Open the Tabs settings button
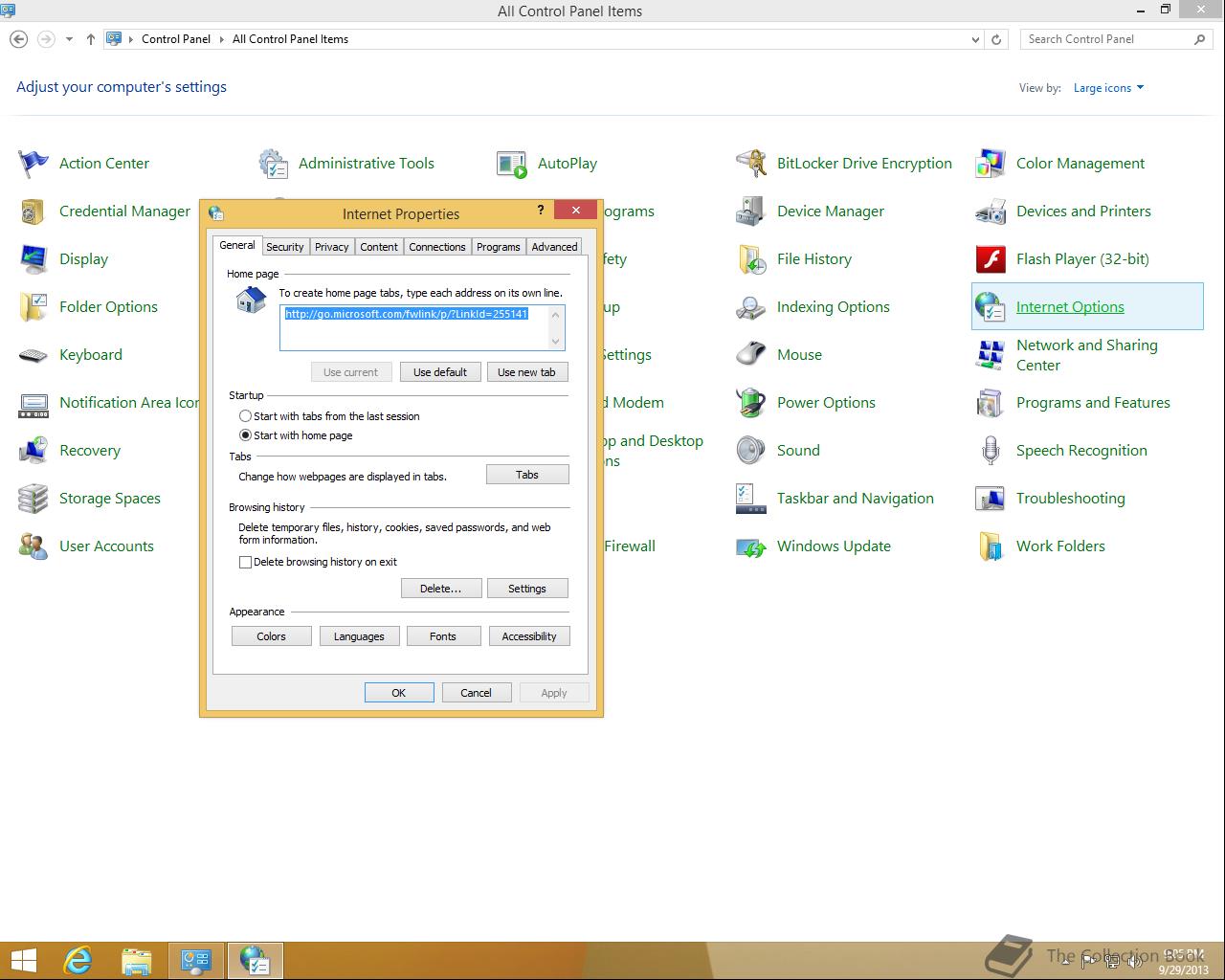 click(x=527, y=475)
